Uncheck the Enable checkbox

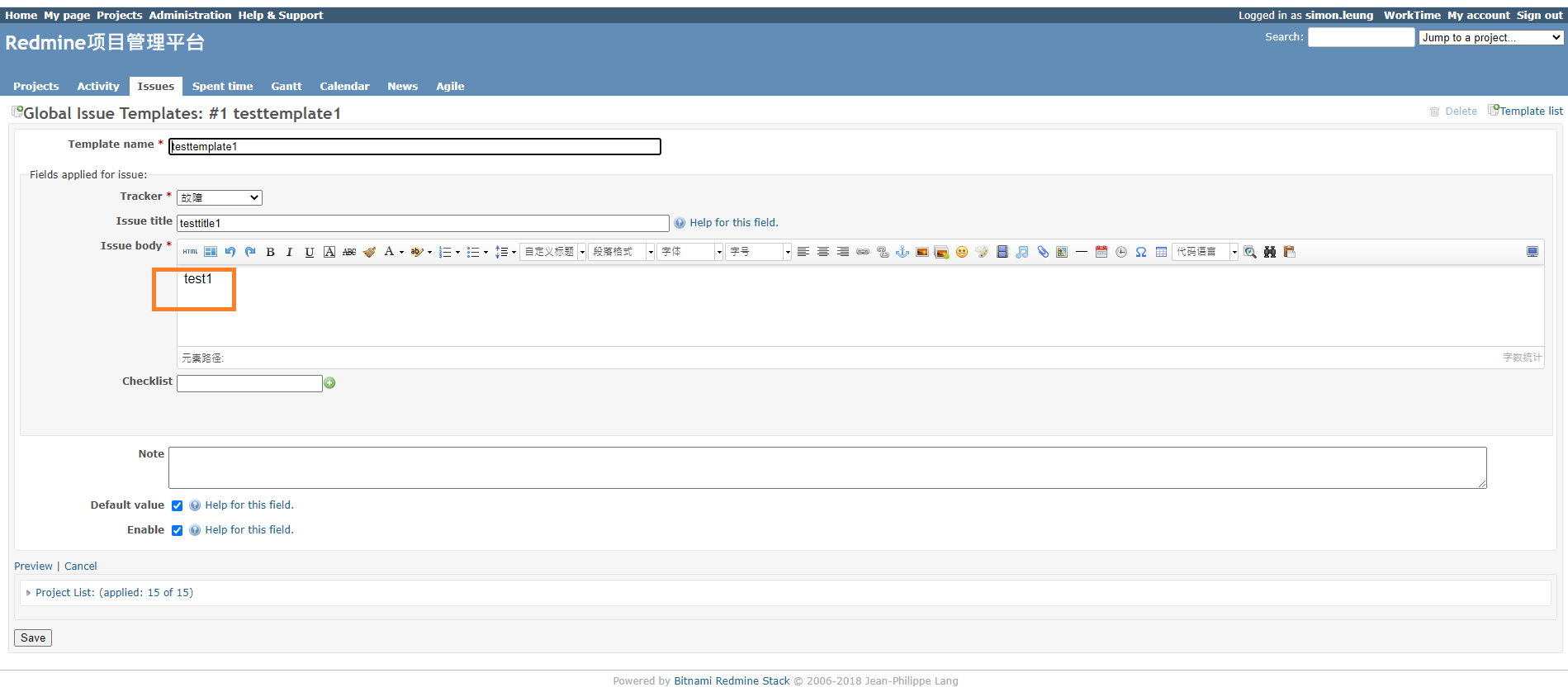(177, 531)
